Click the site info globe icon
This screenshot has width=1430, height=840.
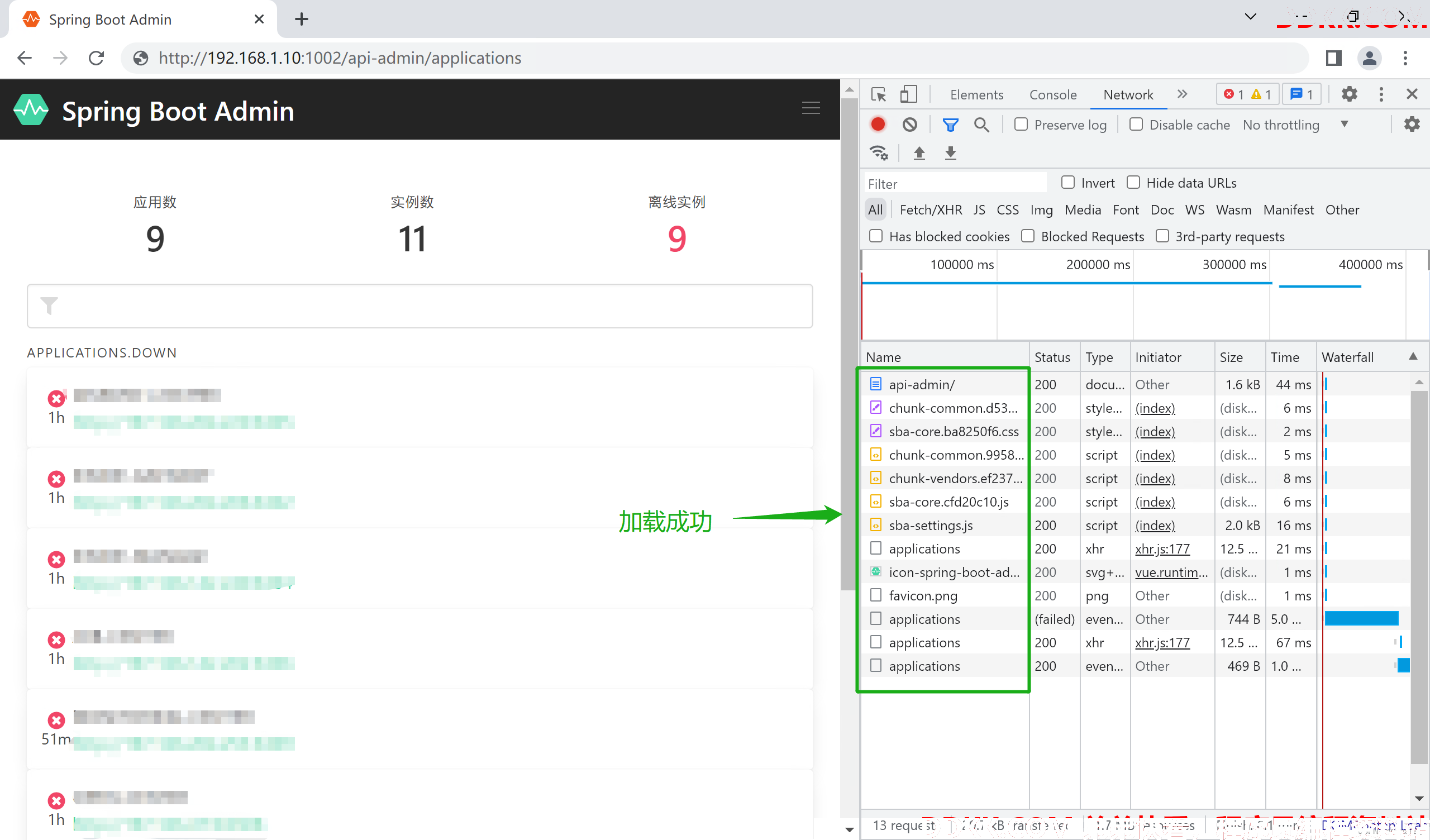point(141,58)
